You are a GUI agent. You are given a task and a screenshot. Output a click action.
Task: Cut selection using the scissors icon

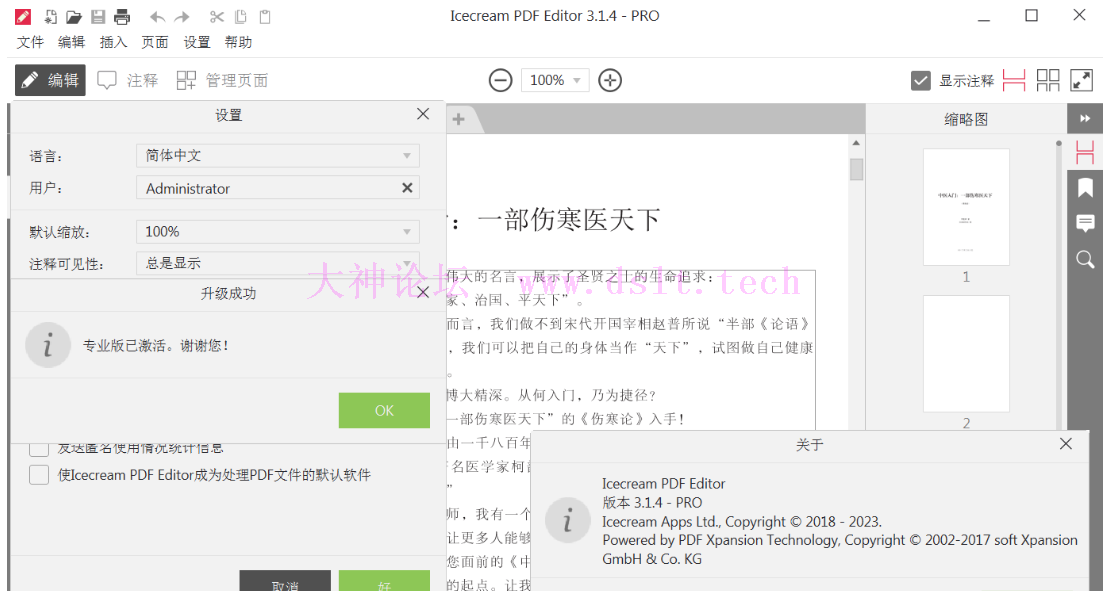tap(217, 16)
